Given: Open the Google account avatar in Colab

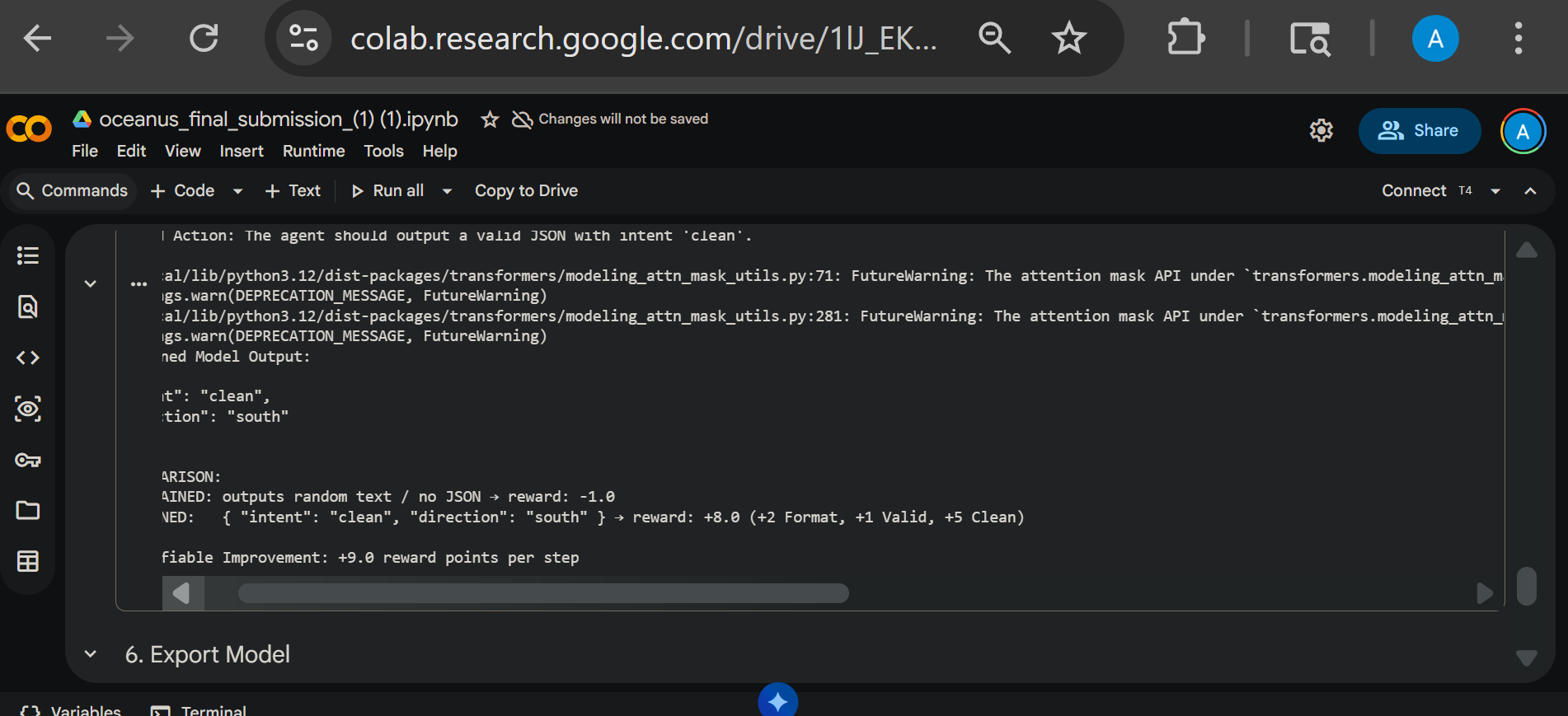Looking at the screenshot, I should pos(1523,131).
